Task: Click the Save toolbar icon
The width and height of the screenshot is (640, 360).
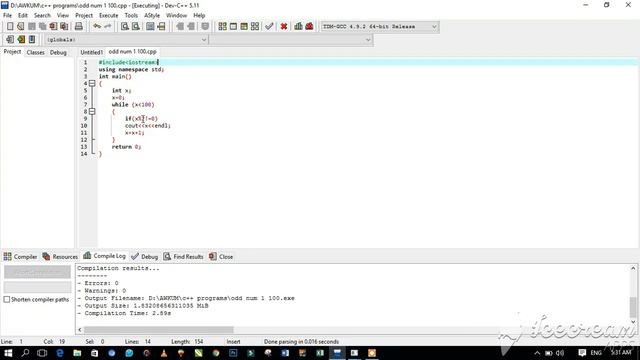Action: pyautogui.click(x=31, y=27)
